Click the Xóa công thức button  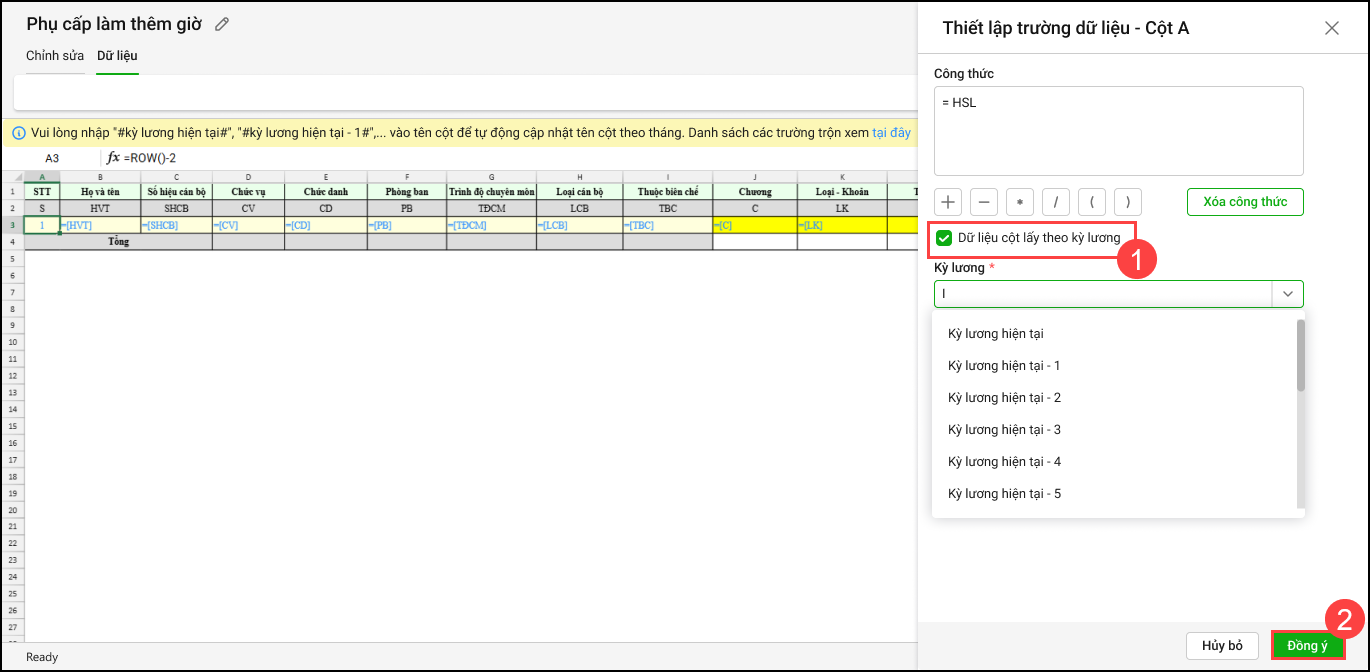(1245, 201)
